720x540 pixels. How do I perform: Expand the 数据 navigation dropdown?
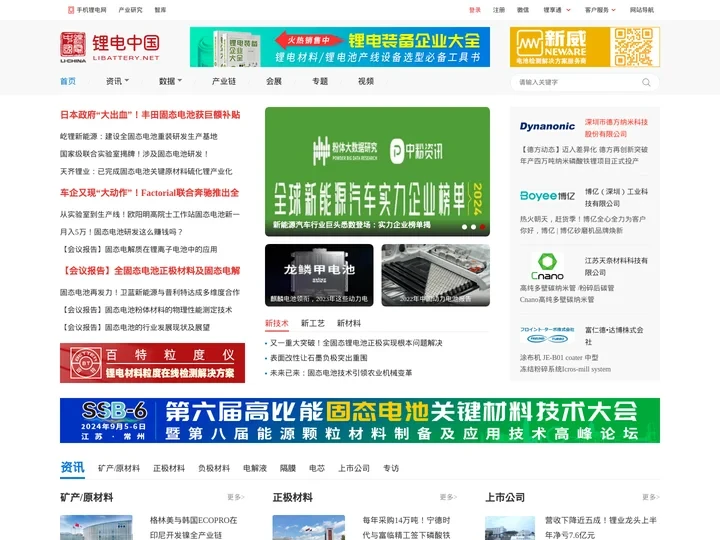click(x=170, y=81)
